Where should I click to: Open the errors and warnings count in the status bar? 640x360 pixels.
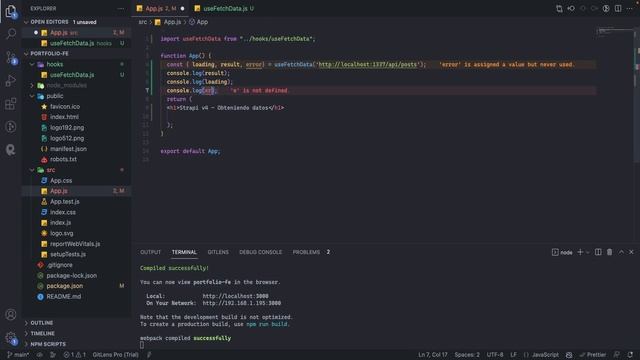[75, 355]
